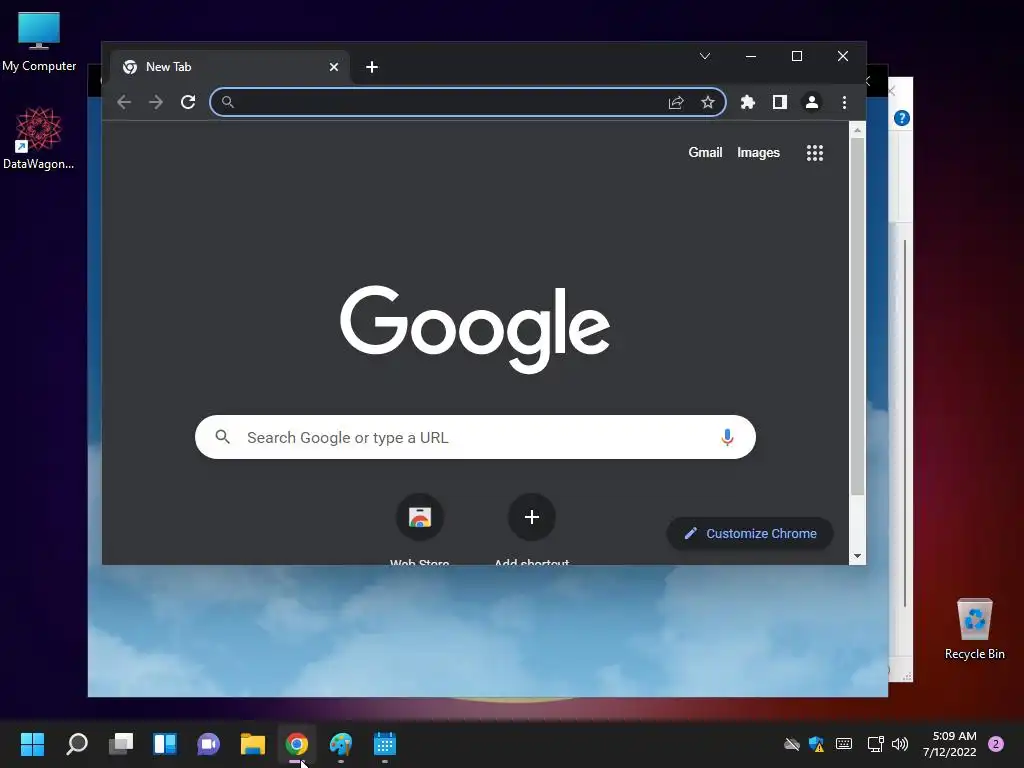Click touch keyboard tray icon
Image resolution: width=1024 pixels, height=768 pixels.
click(844, 744)
